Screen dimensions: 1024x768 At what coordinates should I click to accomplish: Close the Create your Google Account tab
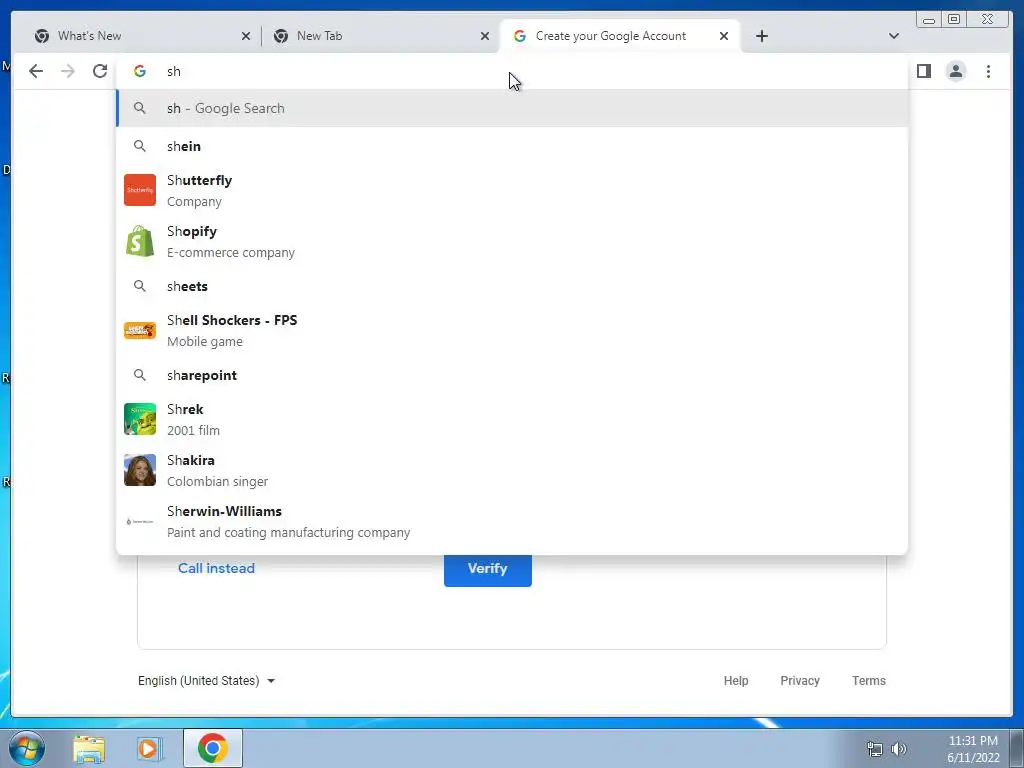pos(724,36)
